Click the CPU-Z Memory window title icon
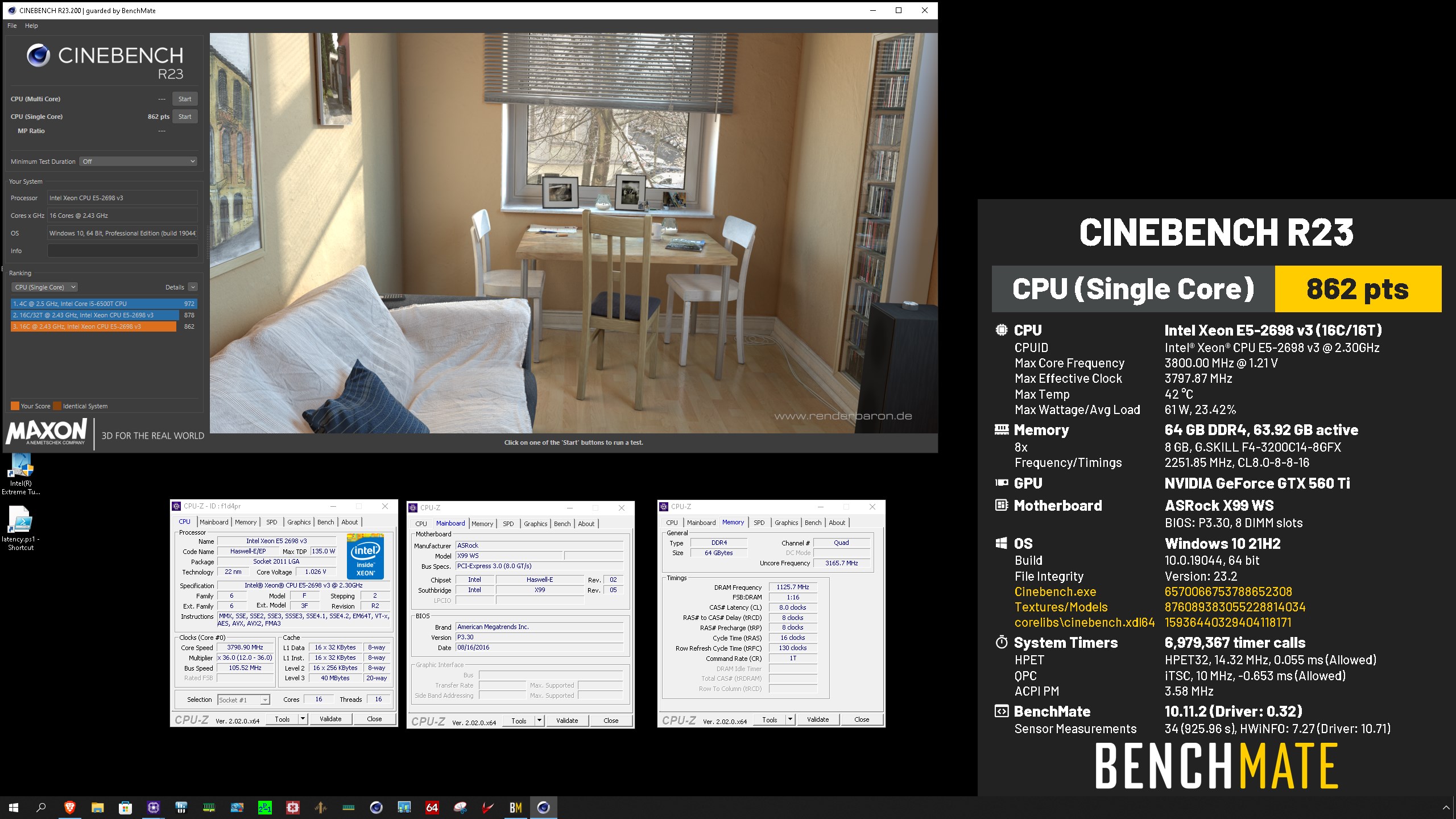This screenshot has height=819, width=1456. point(664,506)
